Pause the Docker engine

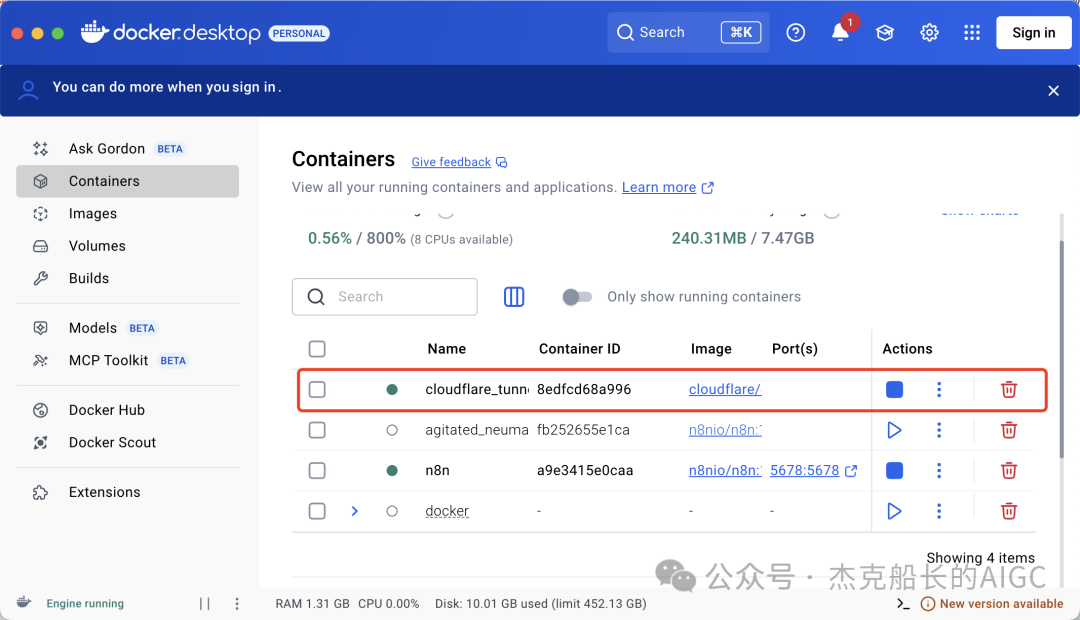point(205,603)
